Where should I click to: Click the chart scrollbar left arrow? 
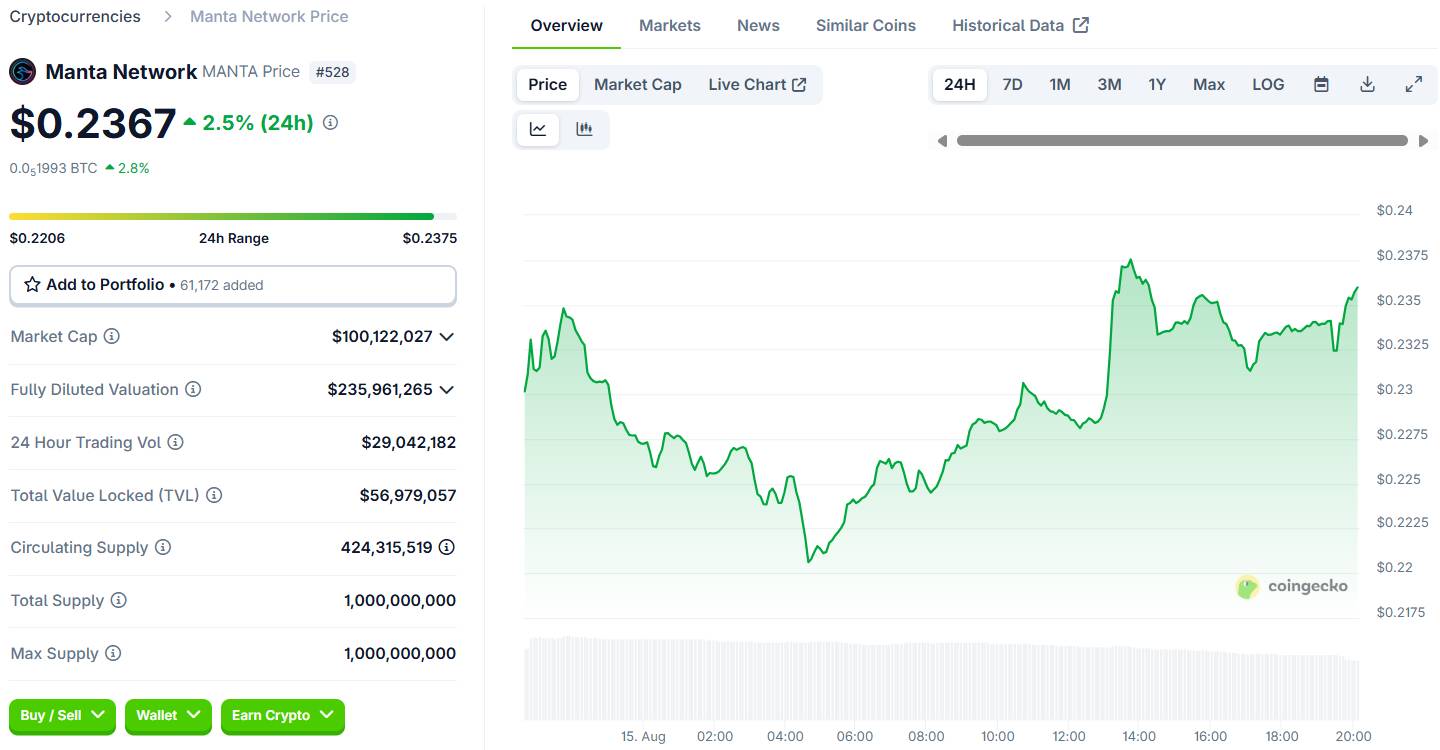point(941,141)
